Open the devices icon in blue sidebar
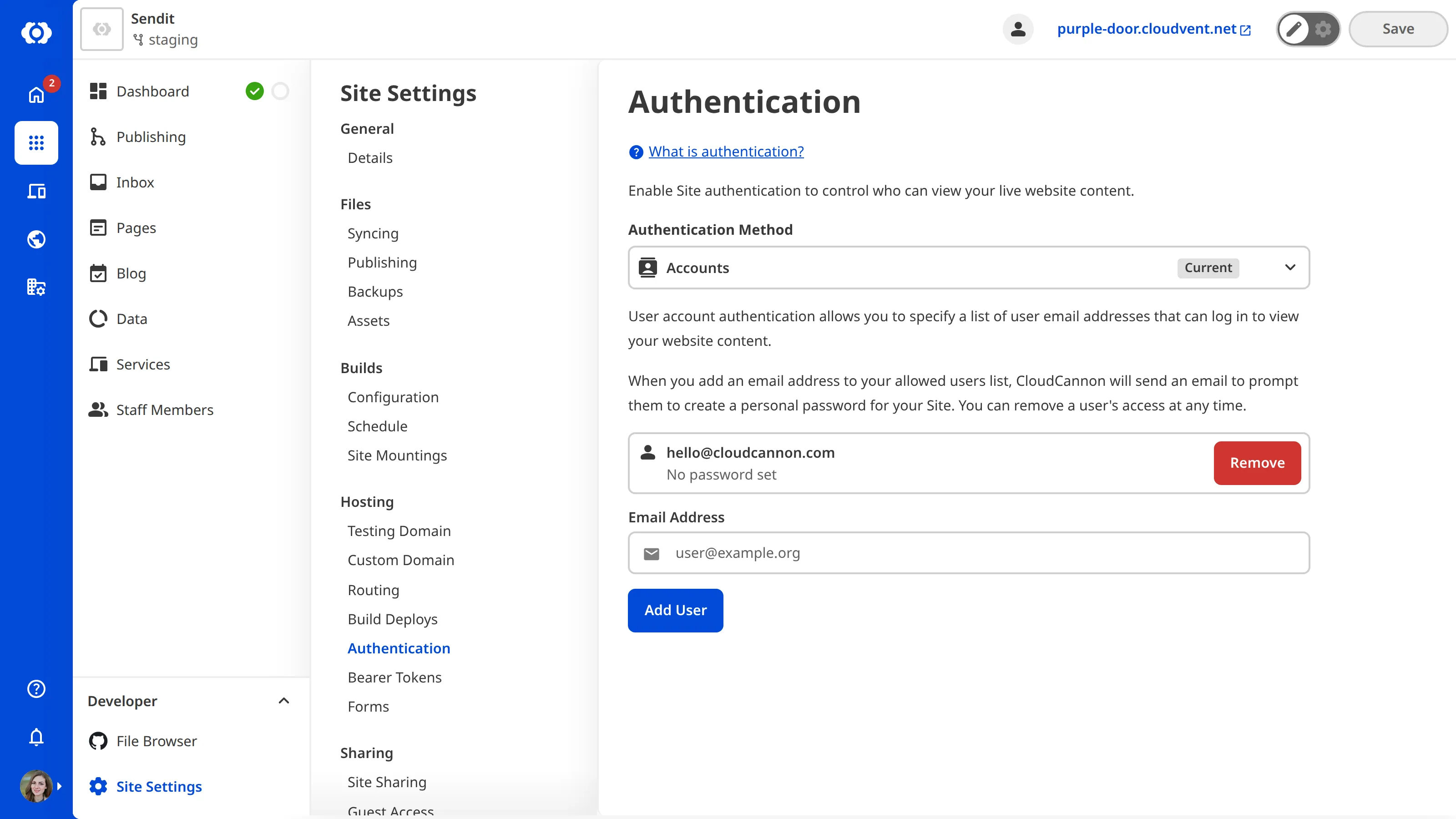 (36, 191)
